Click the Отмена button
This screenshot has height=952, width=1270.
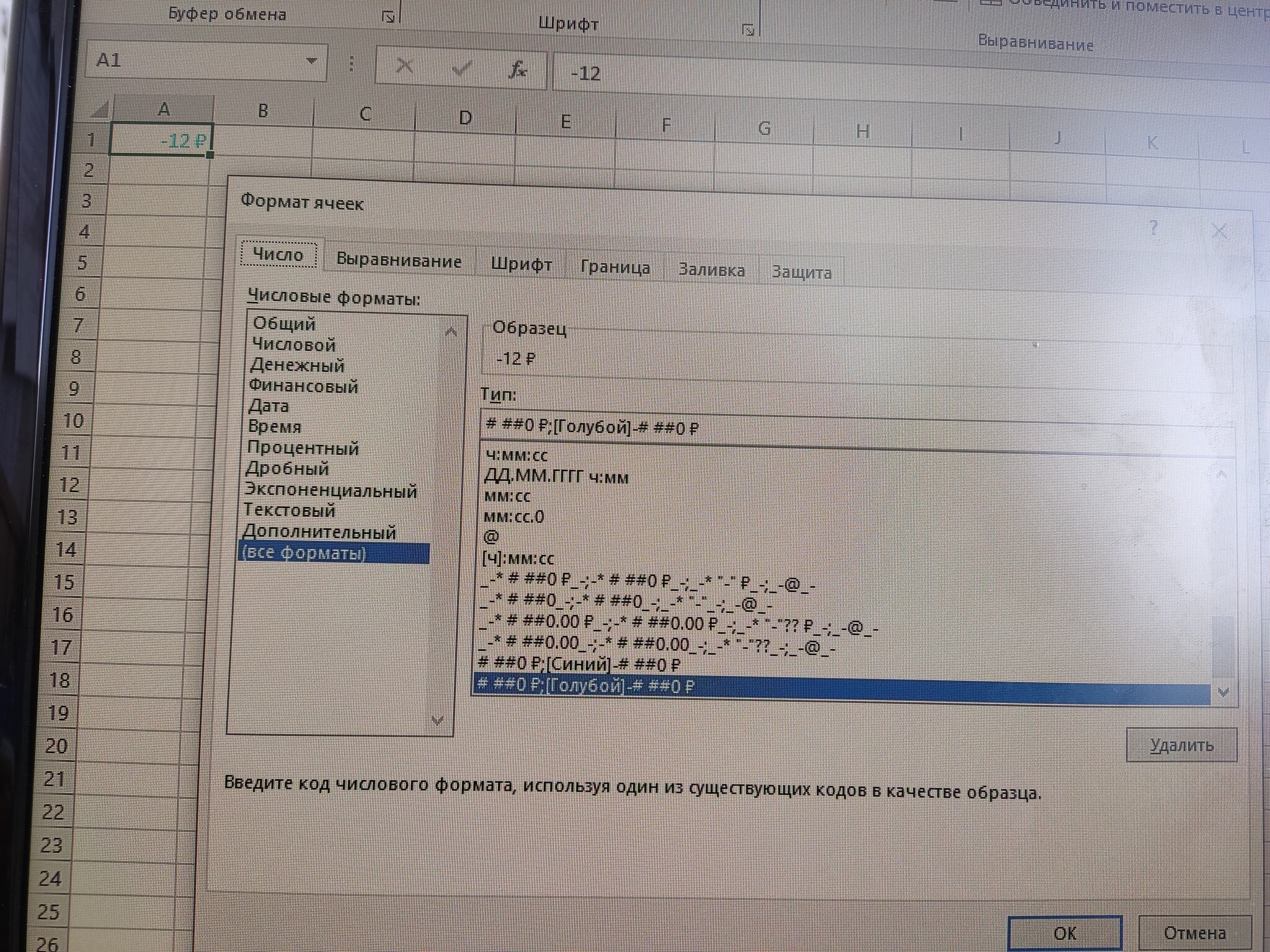(1194, 933)
